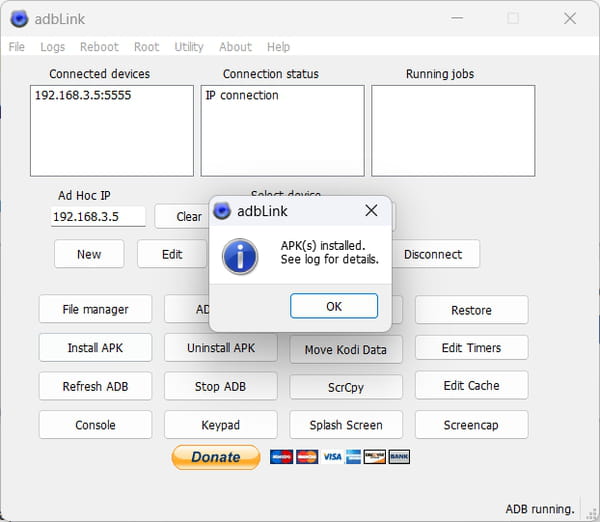Open the Keypad
The image size is (600, 522).
click(221, 425)
